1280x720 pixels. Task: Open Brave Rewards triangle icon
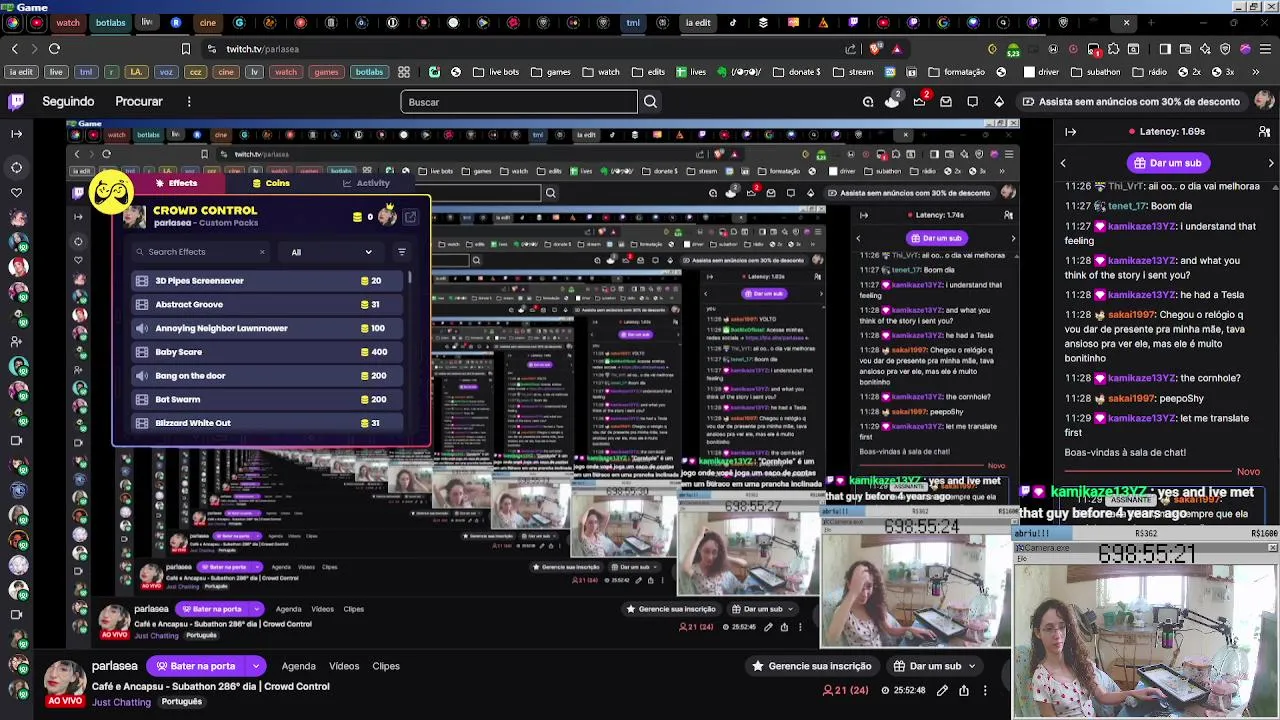(x=896, y=48)
